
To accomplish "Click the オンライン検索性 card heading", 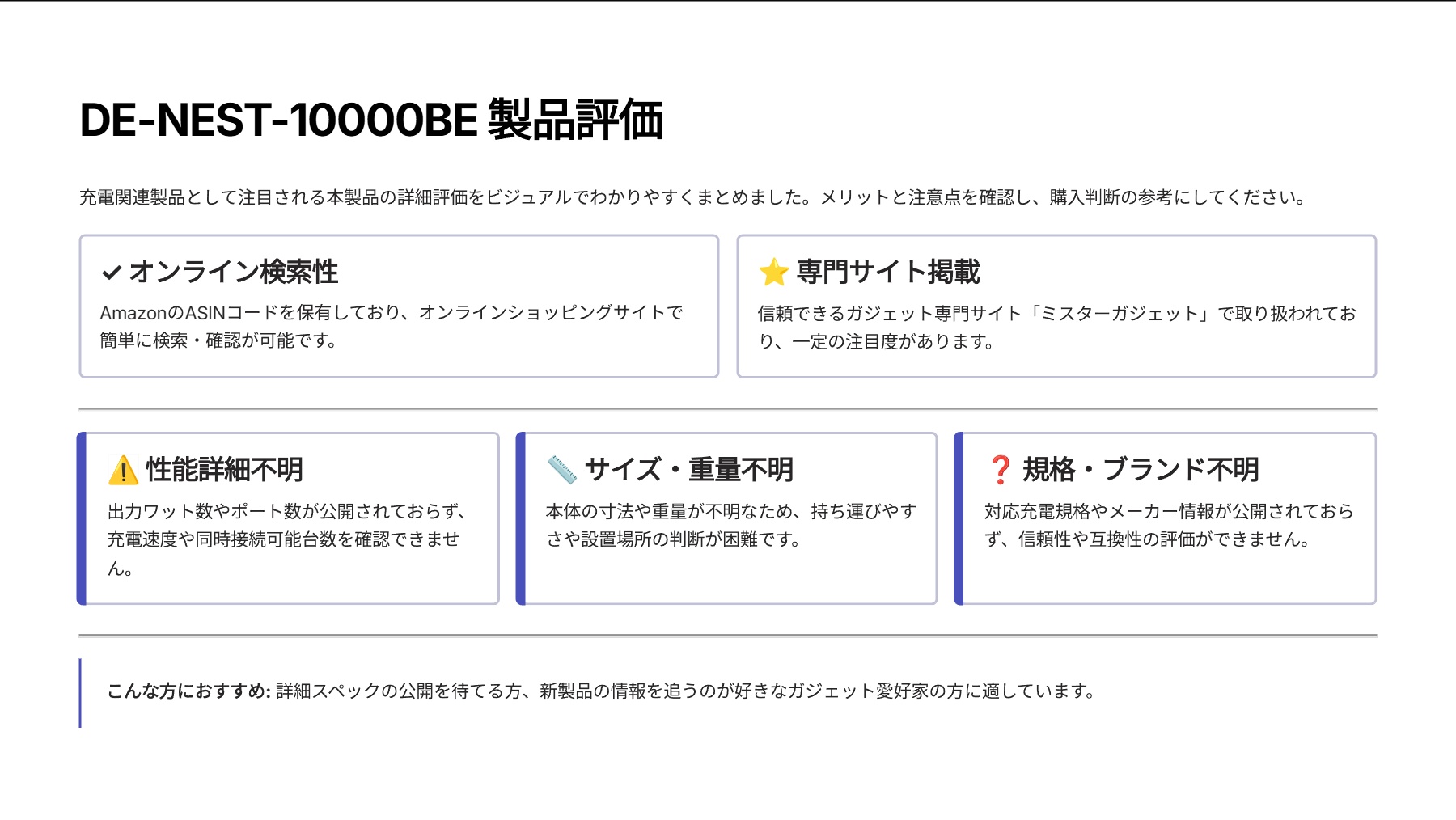I will pos(233,272).
